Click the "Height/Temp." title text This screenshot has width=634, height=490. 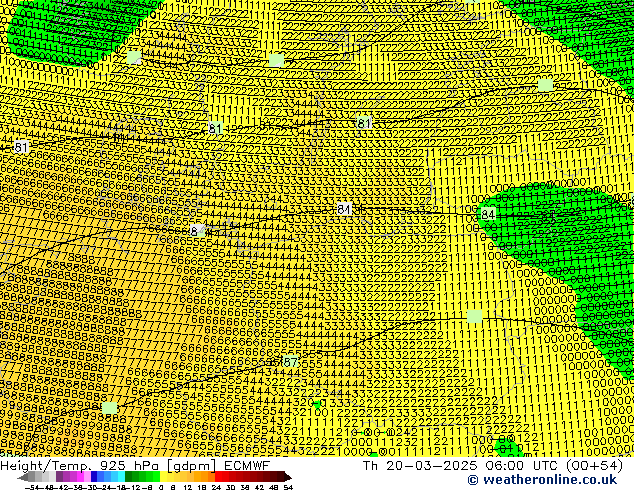pyautogui.click(x=44, y=466)
